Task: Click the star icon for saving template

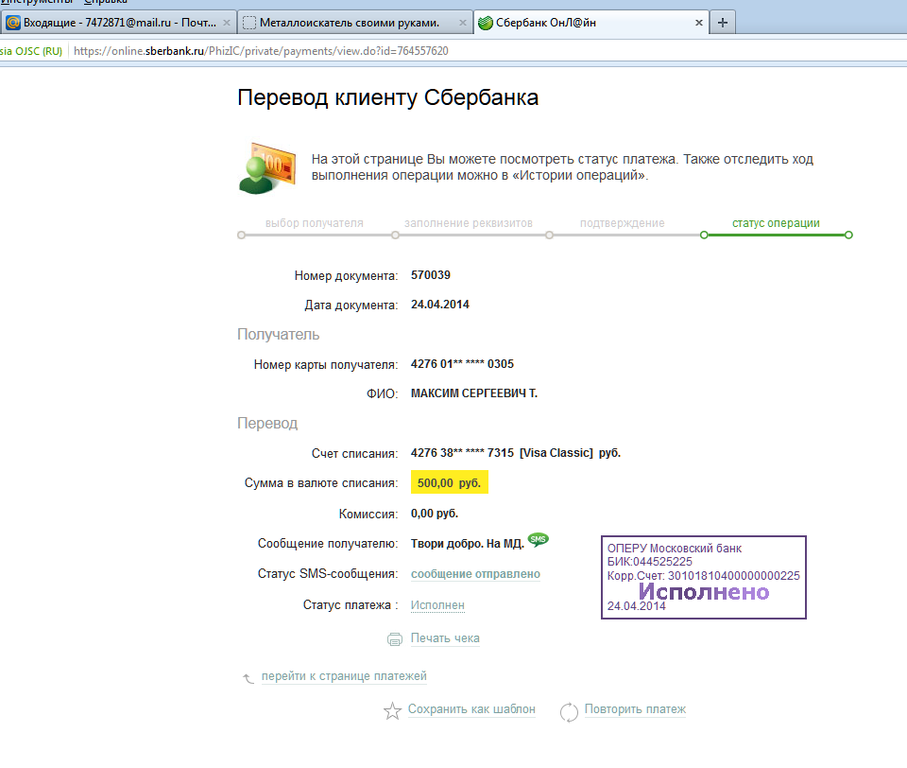Action: point(392,711)
